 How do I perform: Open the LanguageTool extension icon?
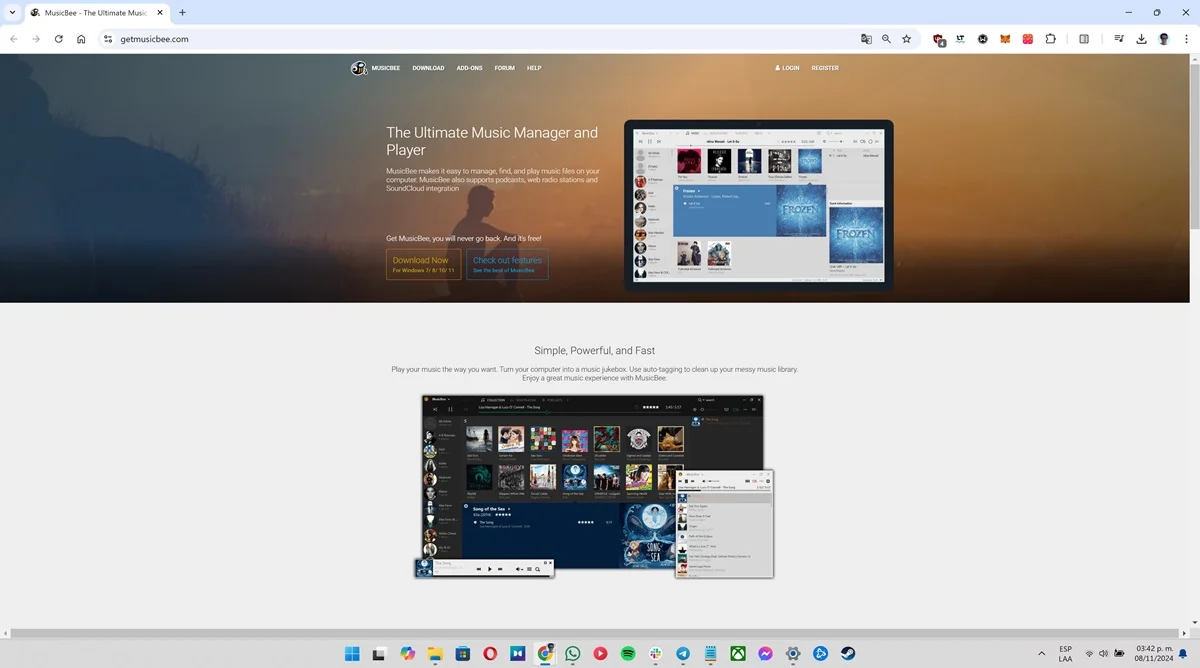(960, 39)
